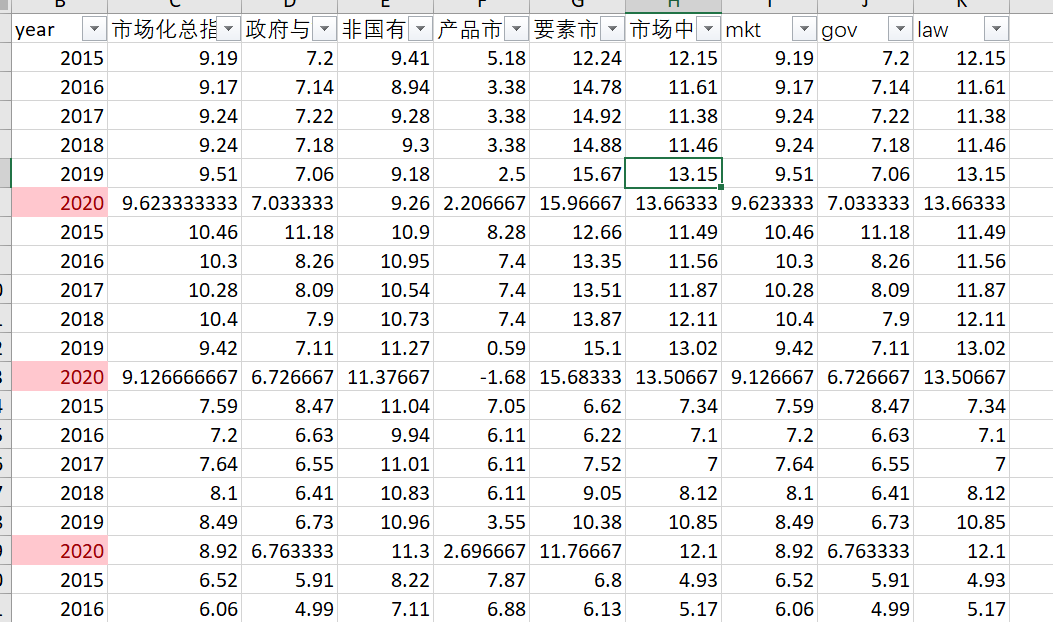Select the cell containing 11.37667

coord(385,376)
